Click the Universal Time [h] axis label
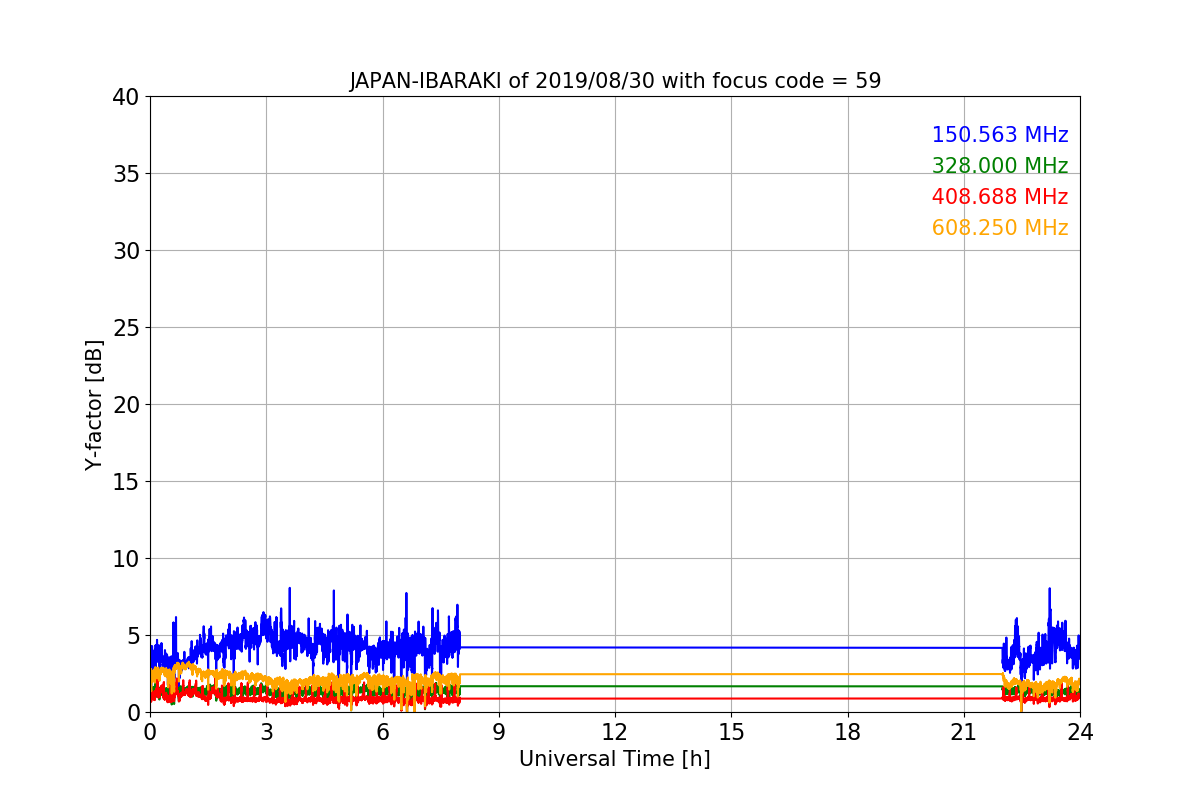 coord(615,759)
